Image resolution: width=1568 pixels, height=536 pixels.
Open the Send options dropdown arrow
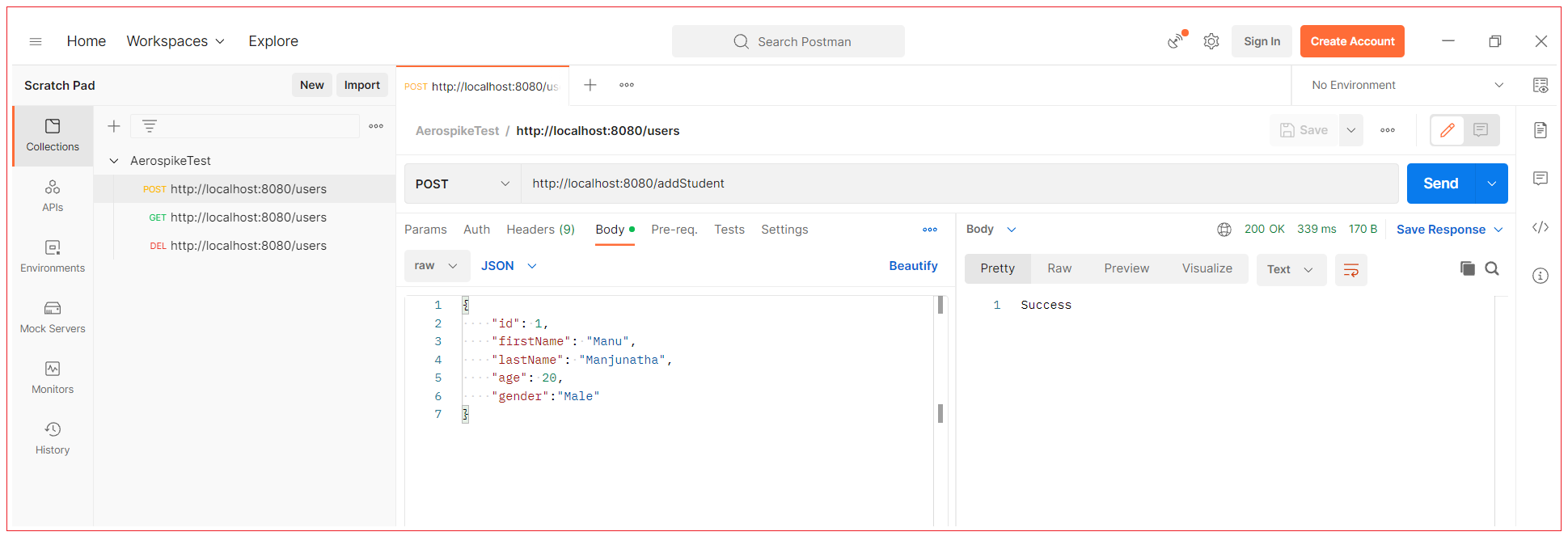click(x=1492, y=184)
